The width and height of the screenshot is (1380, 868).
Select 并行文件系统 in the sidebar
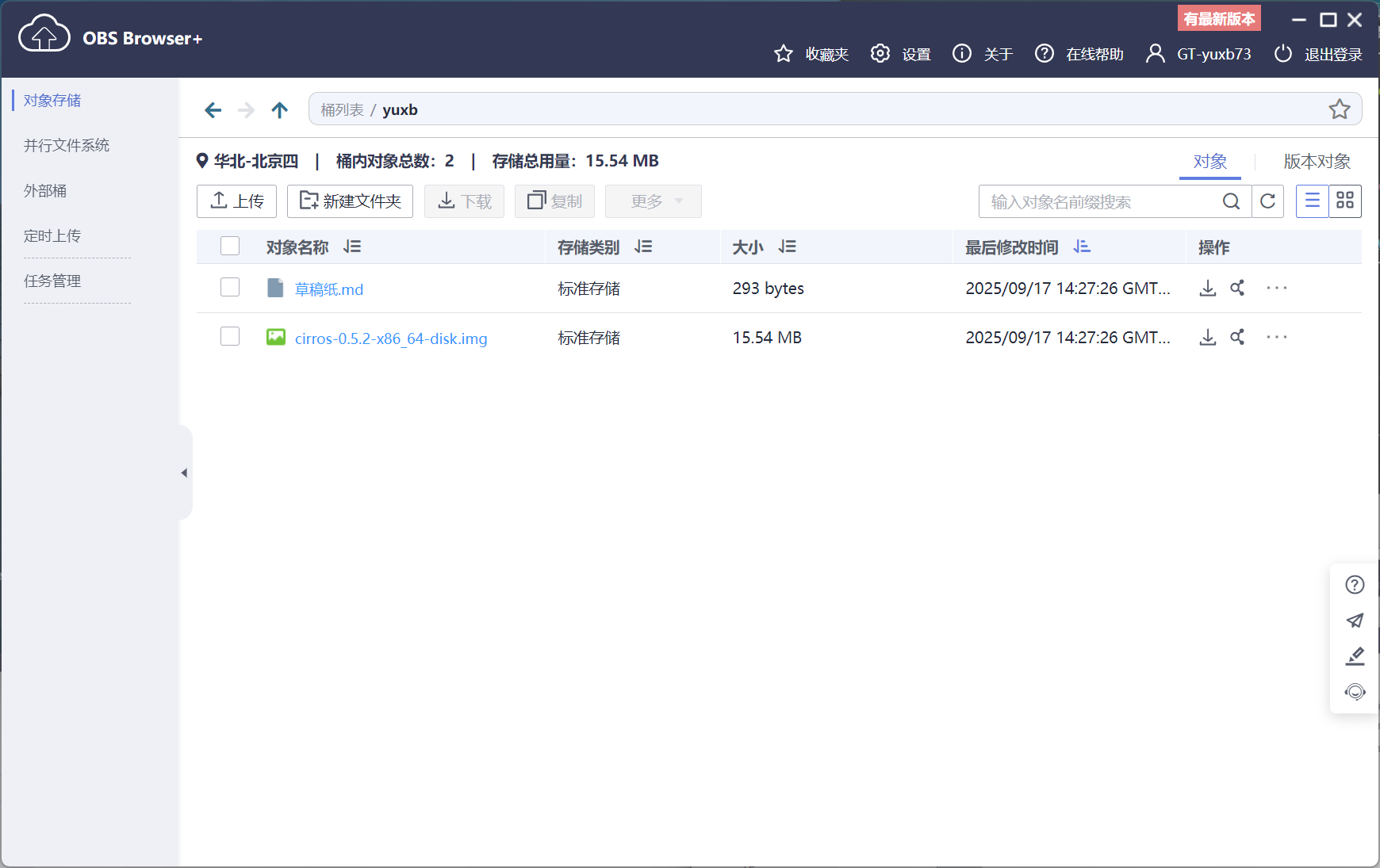[x=67, y=146]
